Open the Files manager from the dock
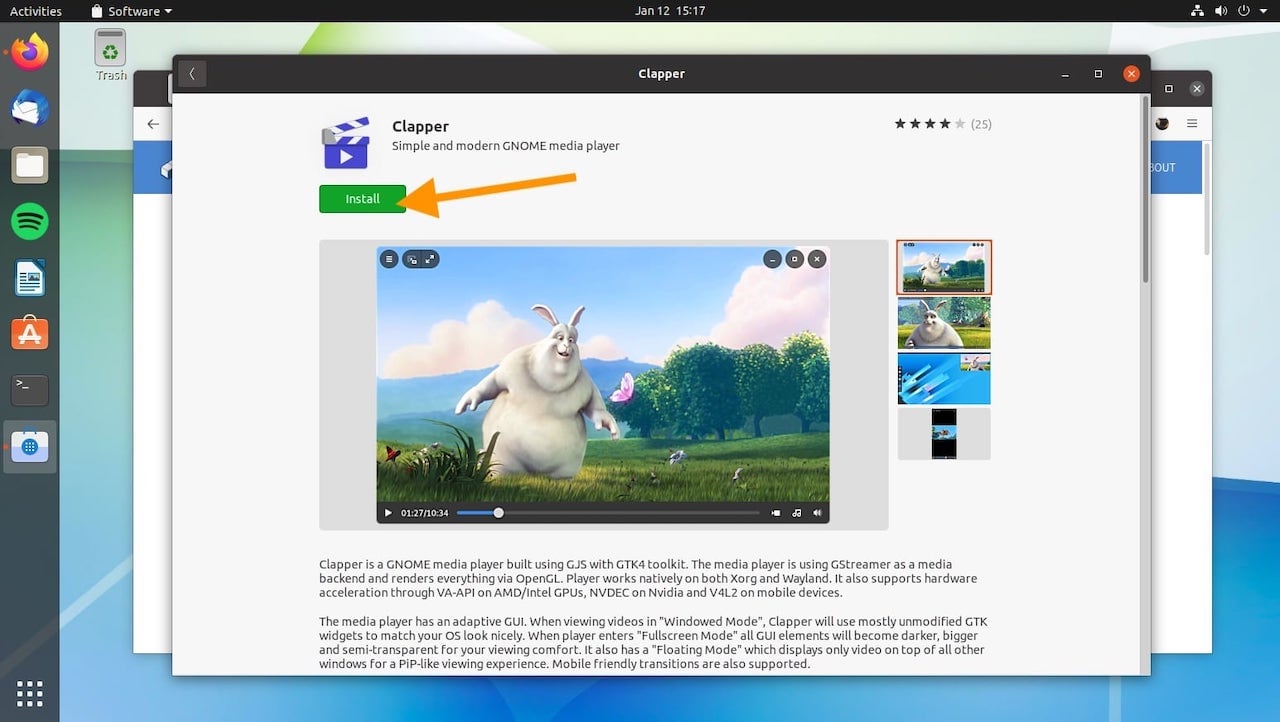The image size is (1280, 722). 30,165
